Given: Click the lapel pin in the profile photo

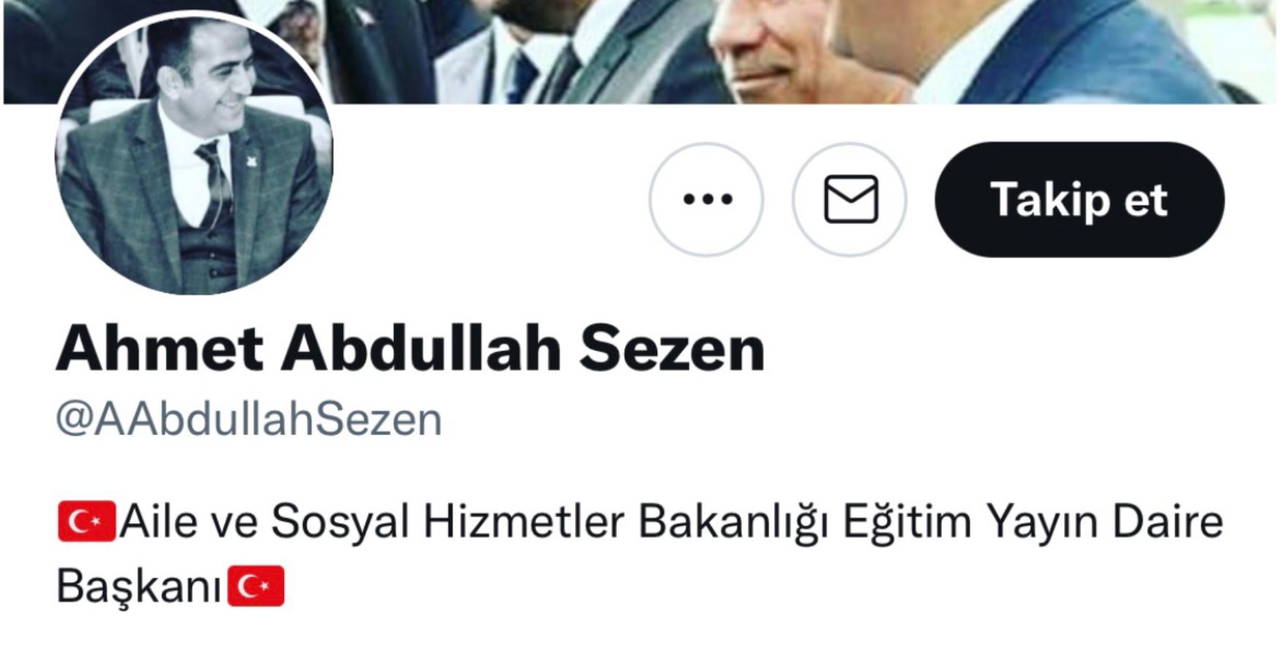Looking at the screenshot, I should pos(251,158).
